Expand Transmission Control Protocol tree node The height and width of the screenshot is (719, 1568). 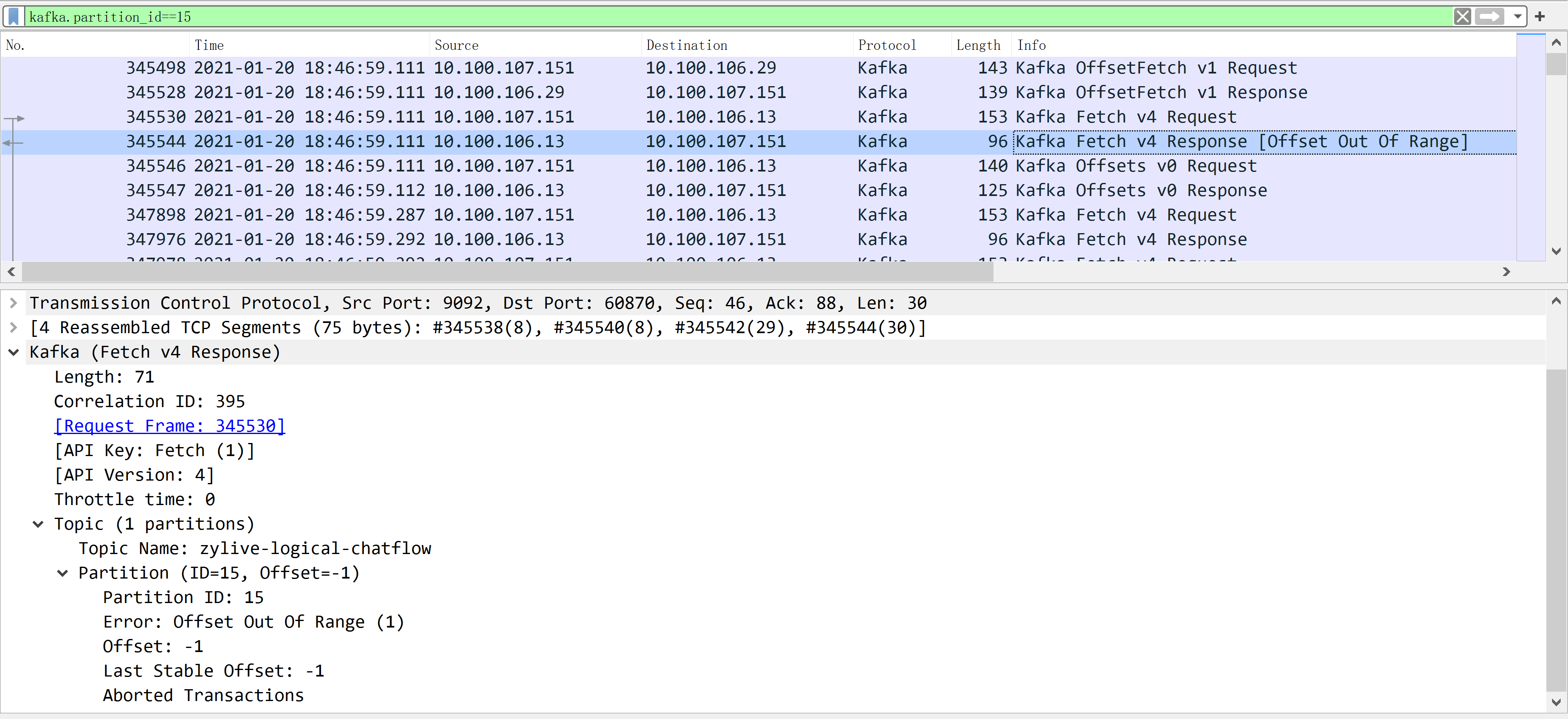click(x=13, y=303)
